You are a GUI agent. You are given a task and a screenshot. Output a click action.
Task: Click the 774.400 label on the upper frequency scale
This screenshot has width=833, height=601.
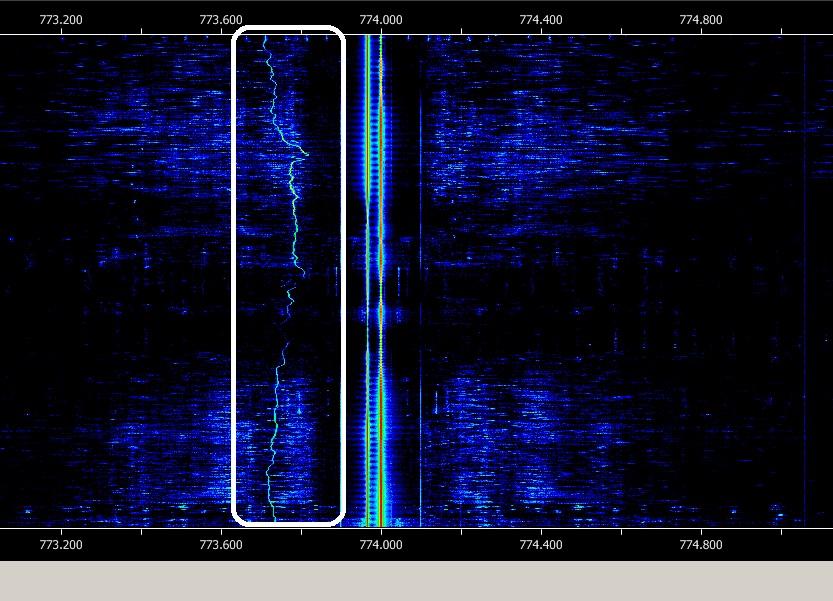pyautogui.click(x=541, y=20)
